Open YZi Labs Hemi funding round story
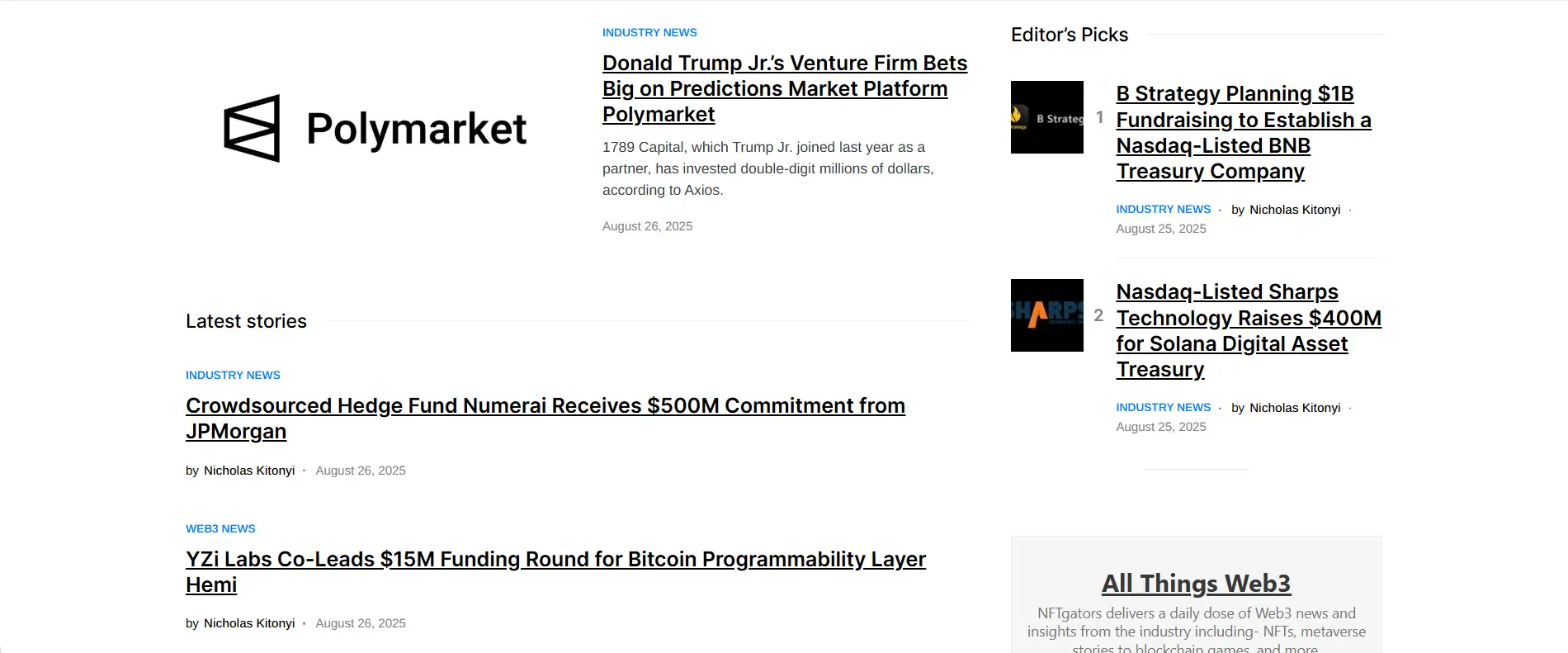Screen dimensions: 1568x653 click(x=555, y=571)
